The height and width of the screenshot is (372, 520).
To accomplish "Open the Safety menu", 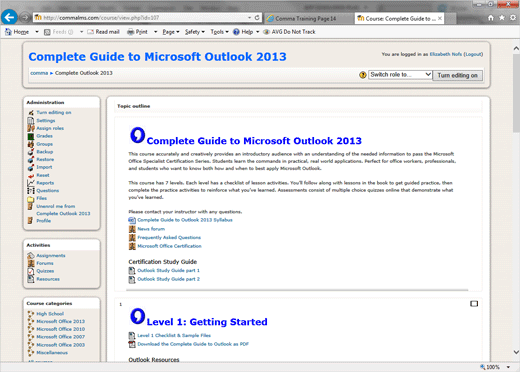I will pyautogui.click(x=195, y=32).
